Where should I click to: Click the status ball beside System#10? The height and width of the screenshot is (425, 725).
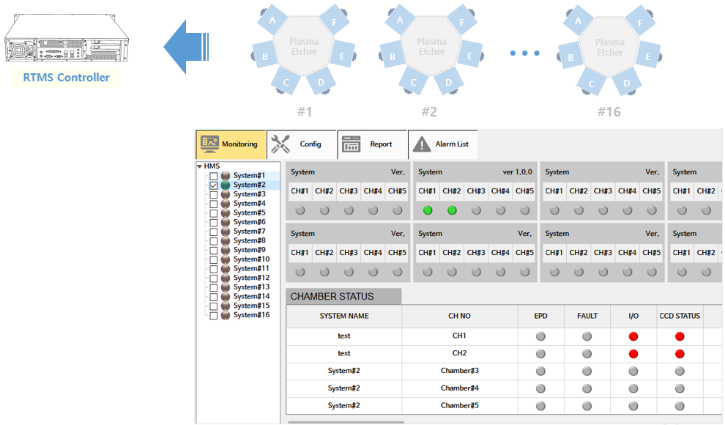225,259
